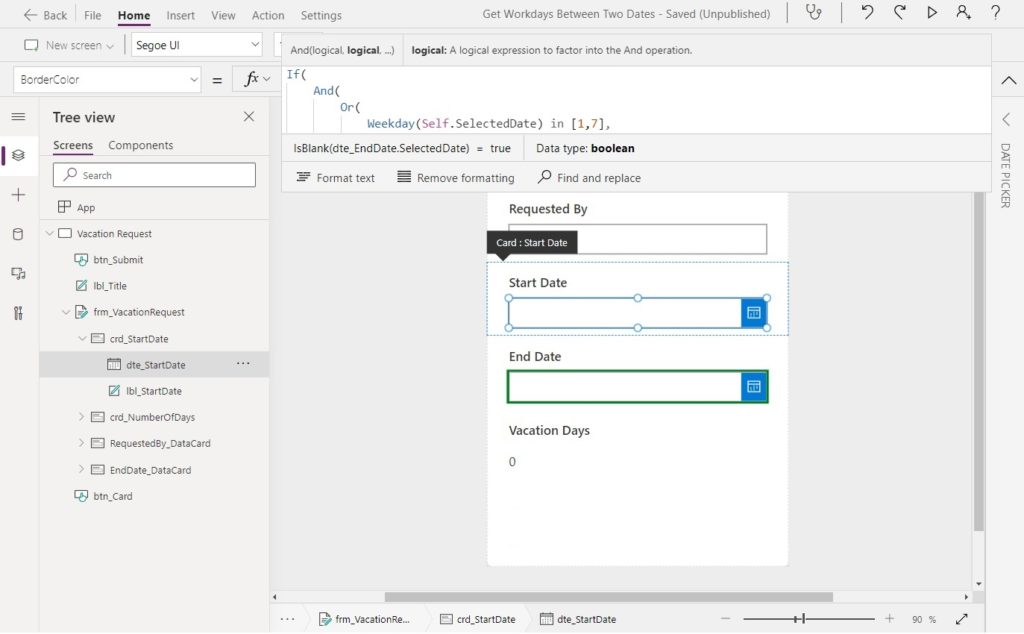Viewport: 1024px width, 634px height.
Task: Open the App checker stethoscope icon
Action: [814, 14]
